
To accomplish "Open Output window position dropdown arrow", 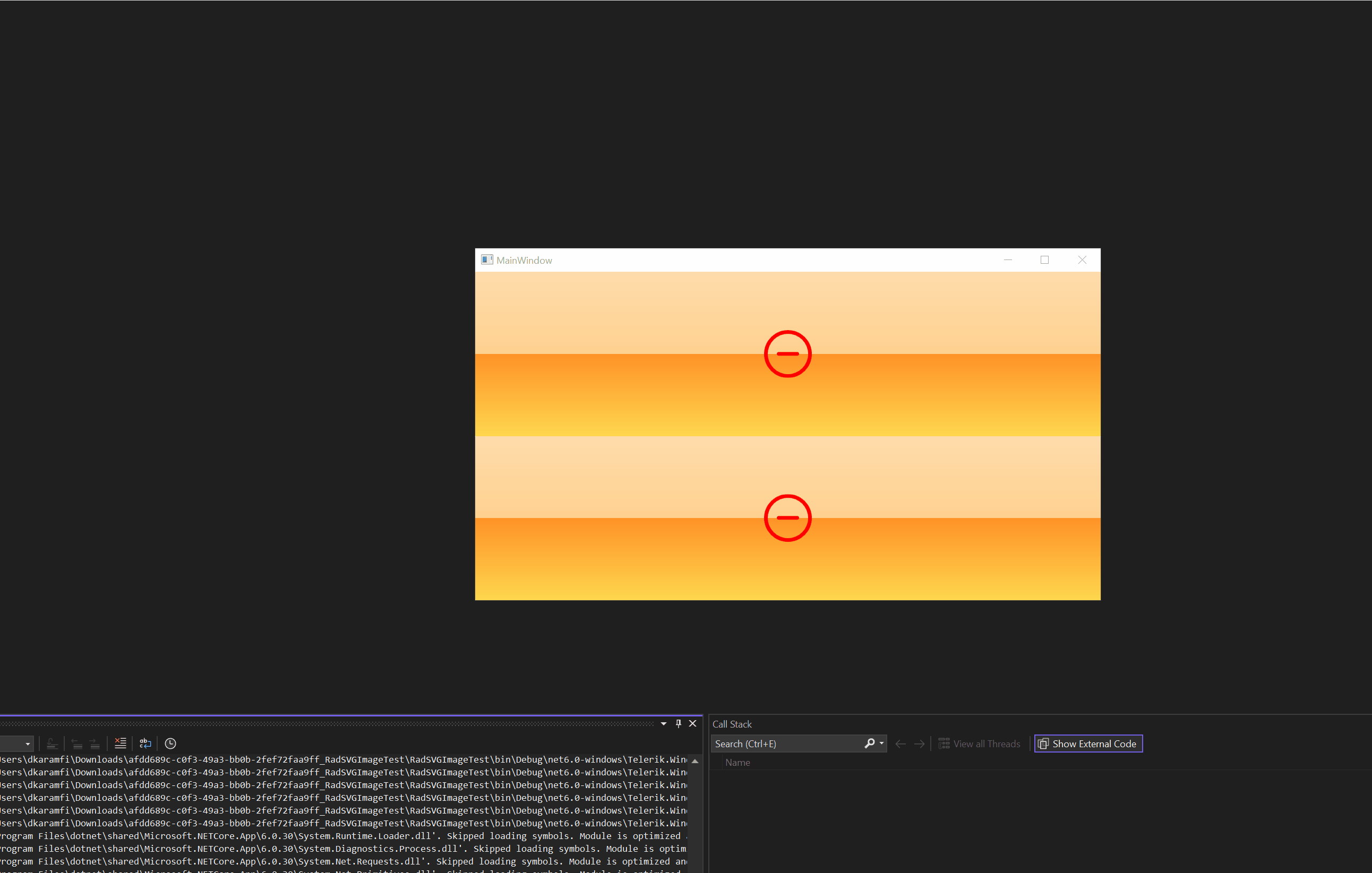I will click(664, 724).
